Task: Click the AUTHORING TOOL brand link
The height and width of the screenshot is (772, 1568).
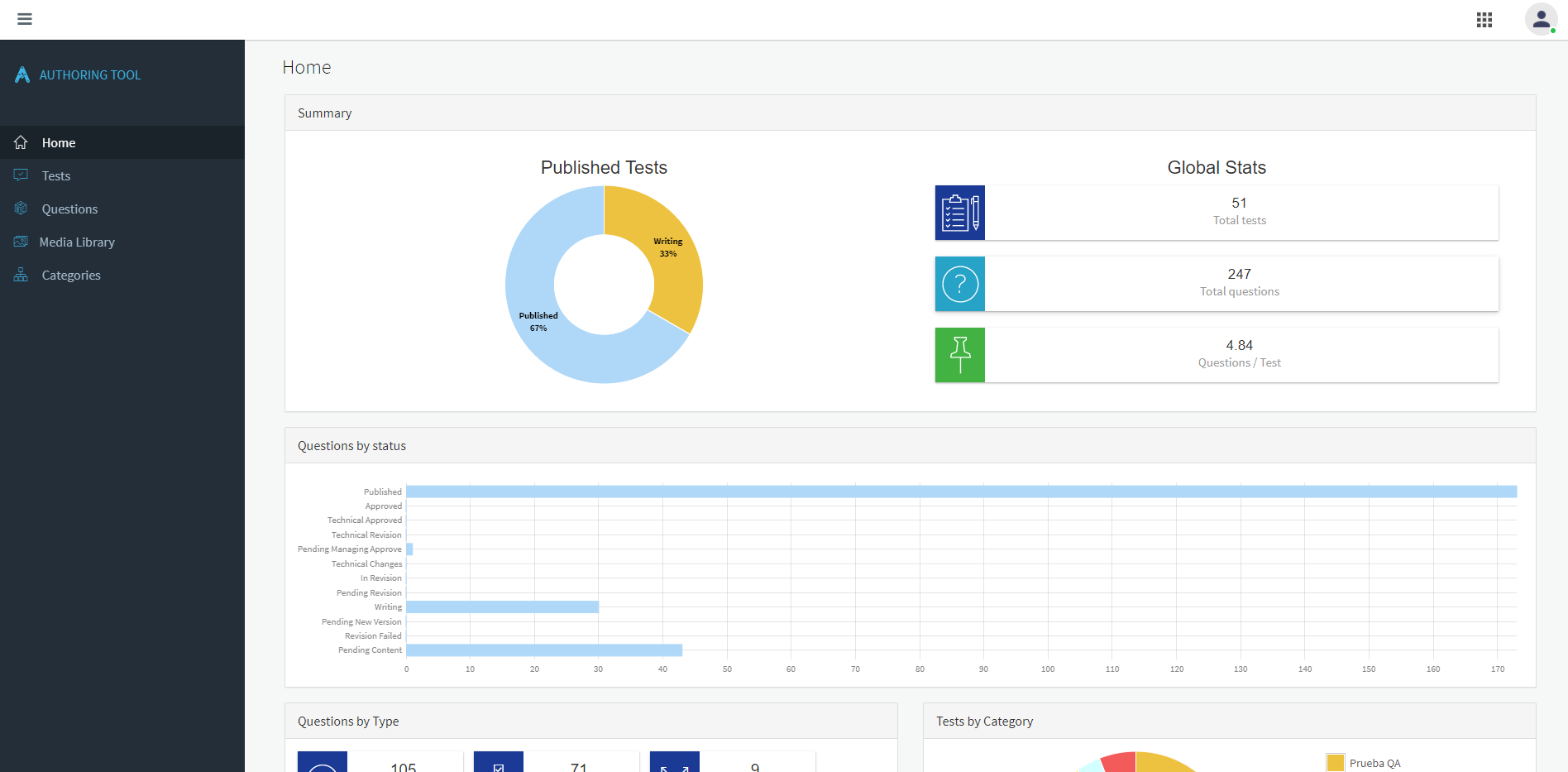Action: pyautogui.click(x=90, y=75)
